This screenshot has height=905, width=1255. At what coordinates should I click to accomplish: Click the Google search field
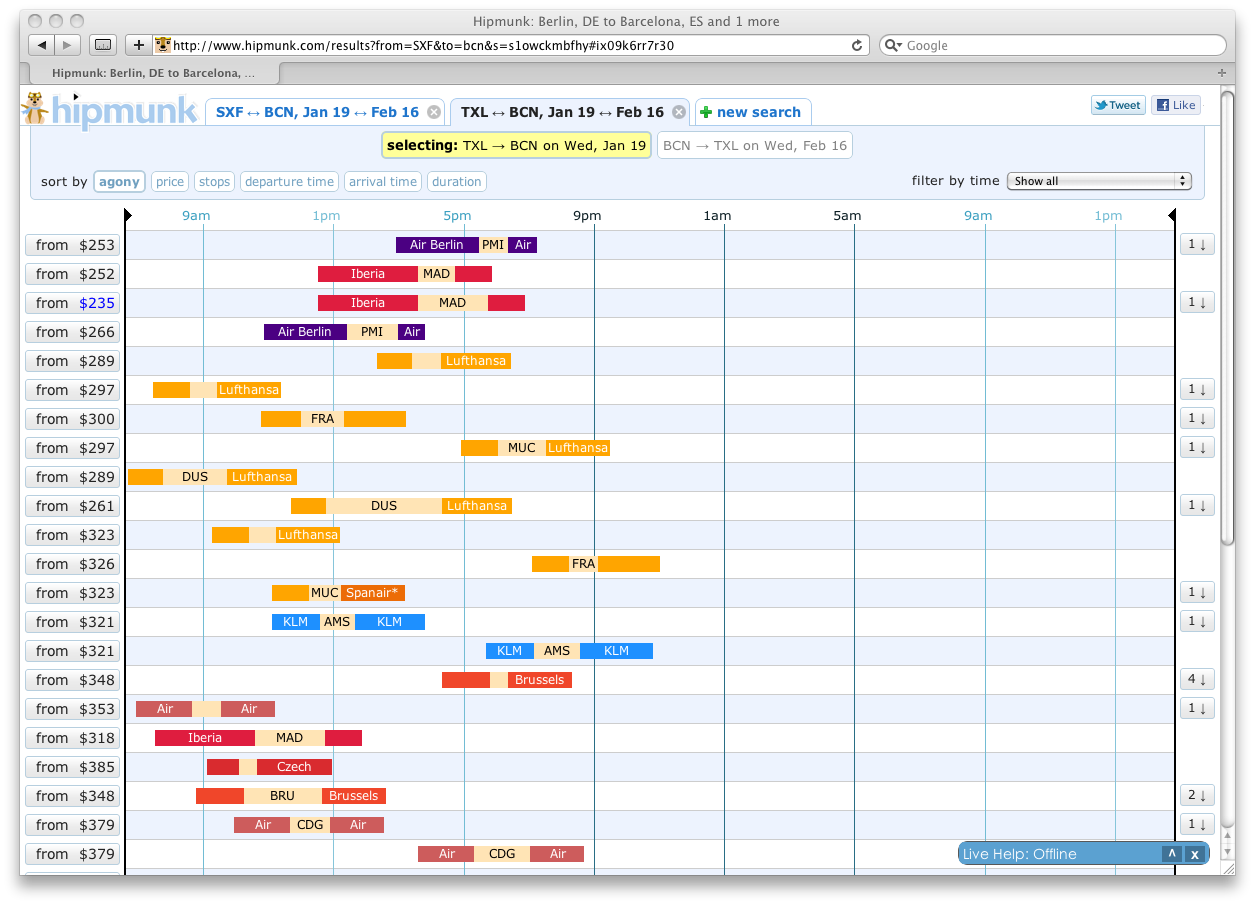1060,45
